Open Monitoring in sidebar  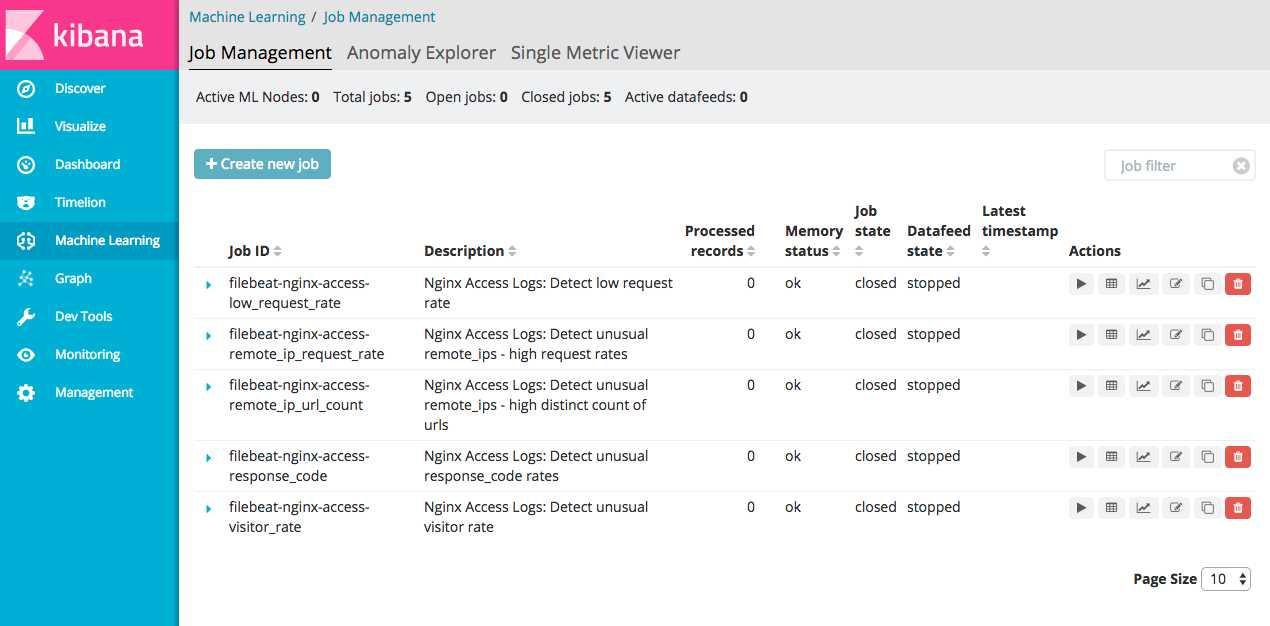89,355
